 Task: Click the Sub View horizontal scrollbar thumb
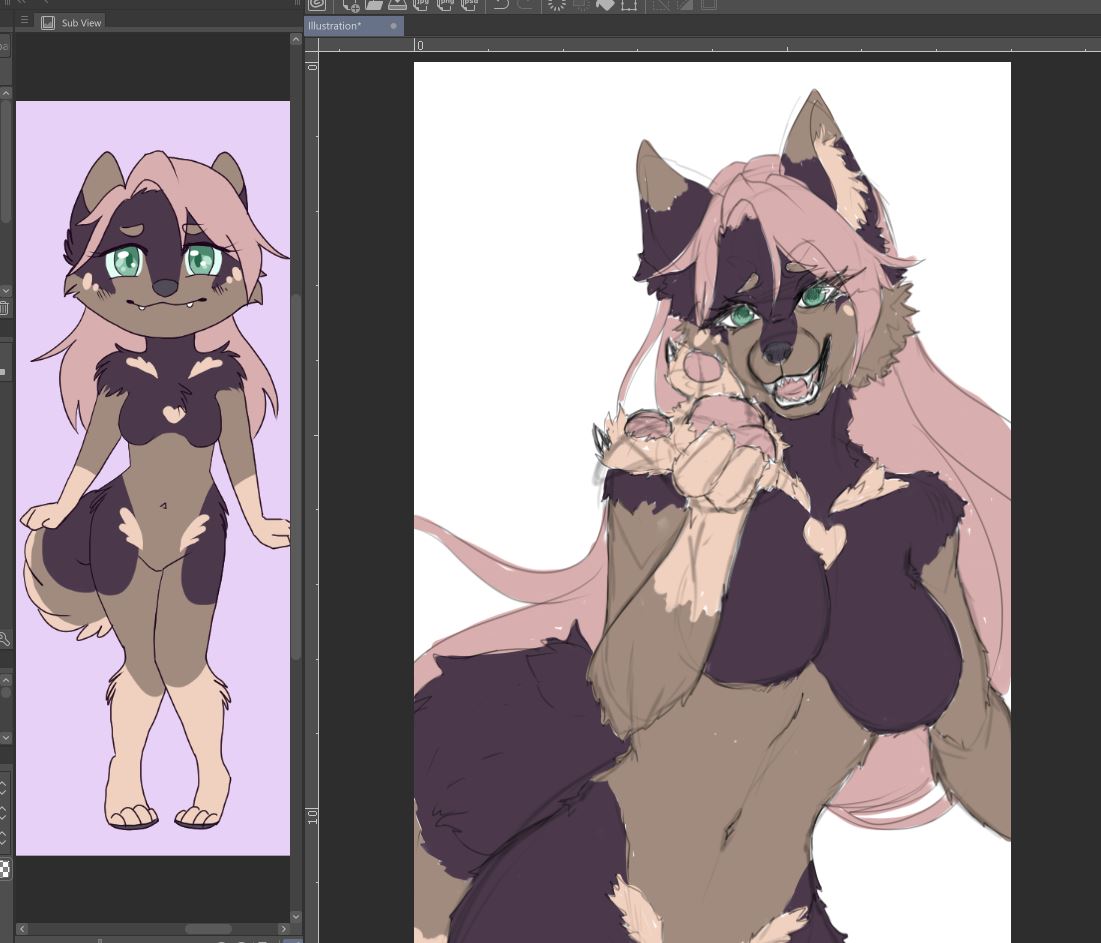(x=208, y=930)
